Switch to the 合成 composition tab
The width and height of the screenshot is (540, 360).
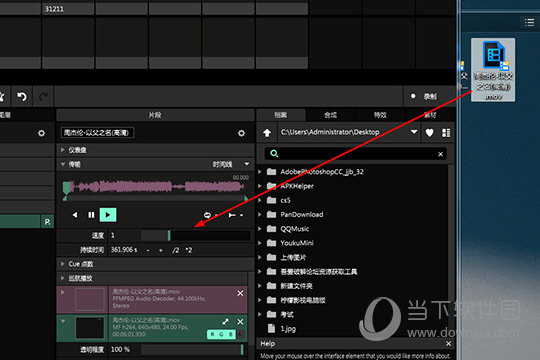(330, 115)
